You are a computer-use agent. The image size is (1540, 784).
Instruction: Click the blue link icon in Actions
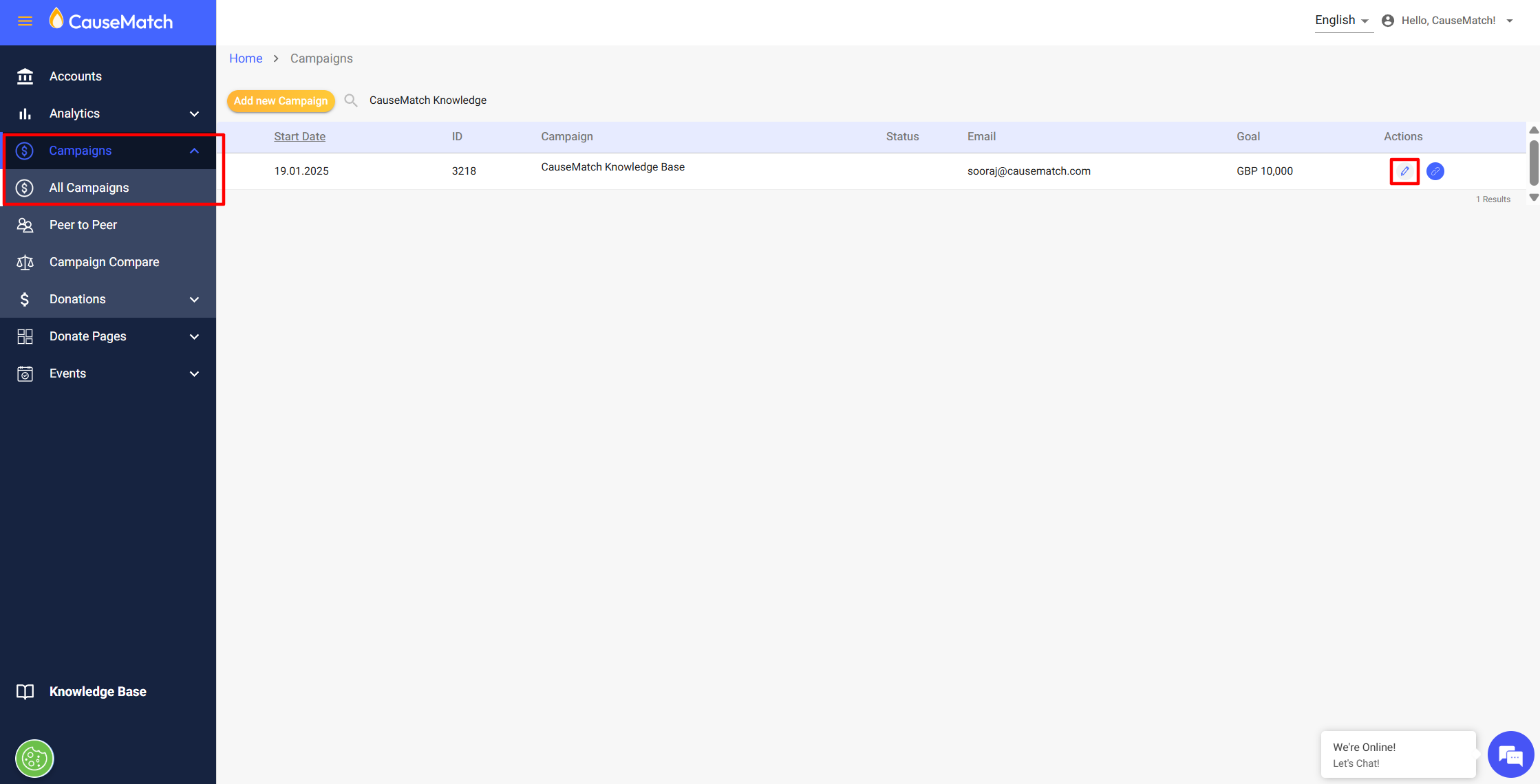(1435, 171)
